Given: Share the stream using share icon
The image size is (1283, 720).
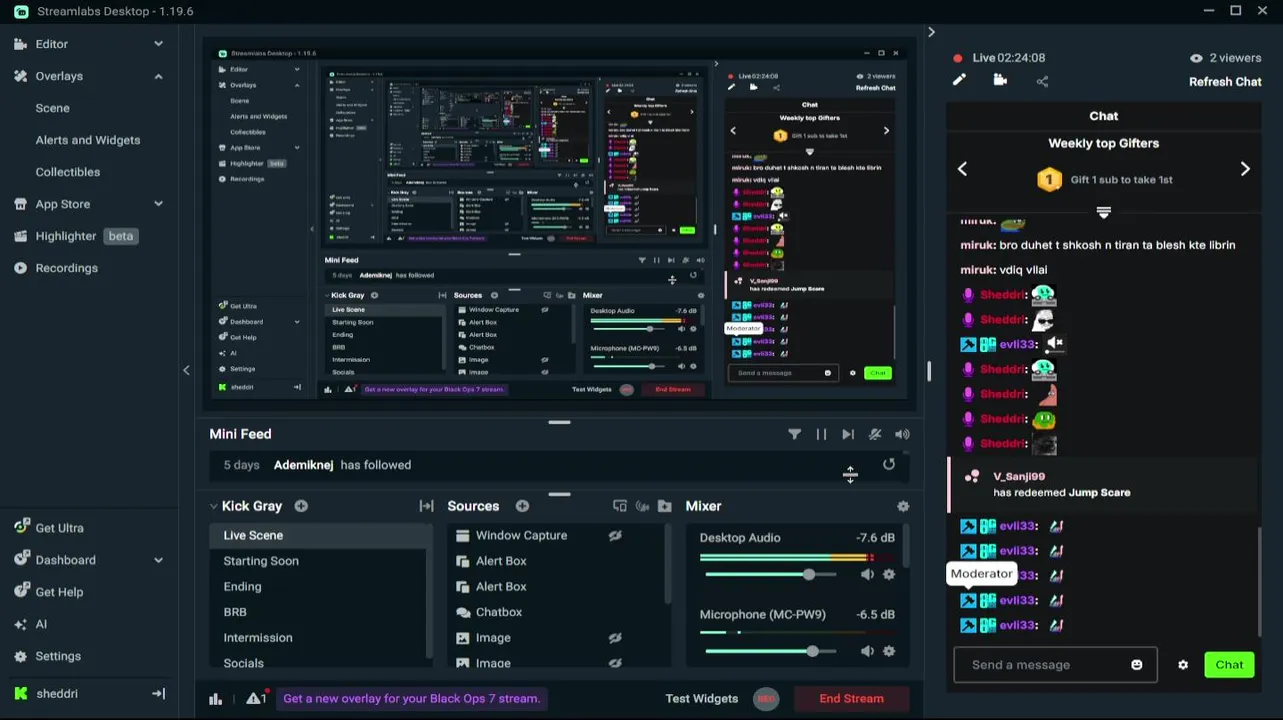Looking at the screenshot, I should click(x=1042, y=81).
